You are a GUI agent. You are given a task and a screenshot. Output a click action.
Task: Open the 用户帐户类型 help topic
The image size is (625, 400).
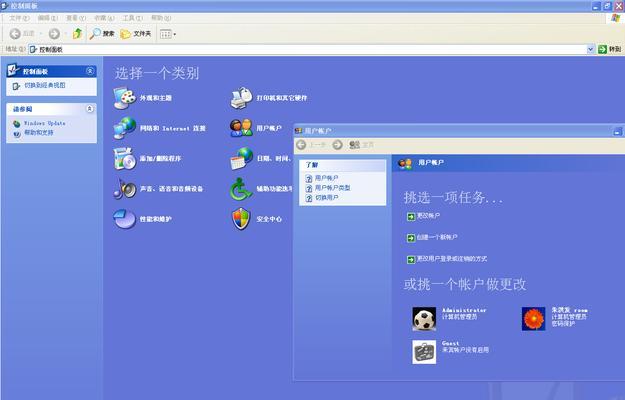pos(332,188)
